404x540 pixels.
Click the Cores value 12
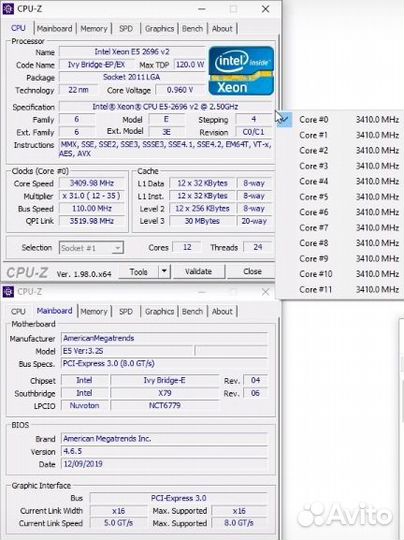pos(187,247)
